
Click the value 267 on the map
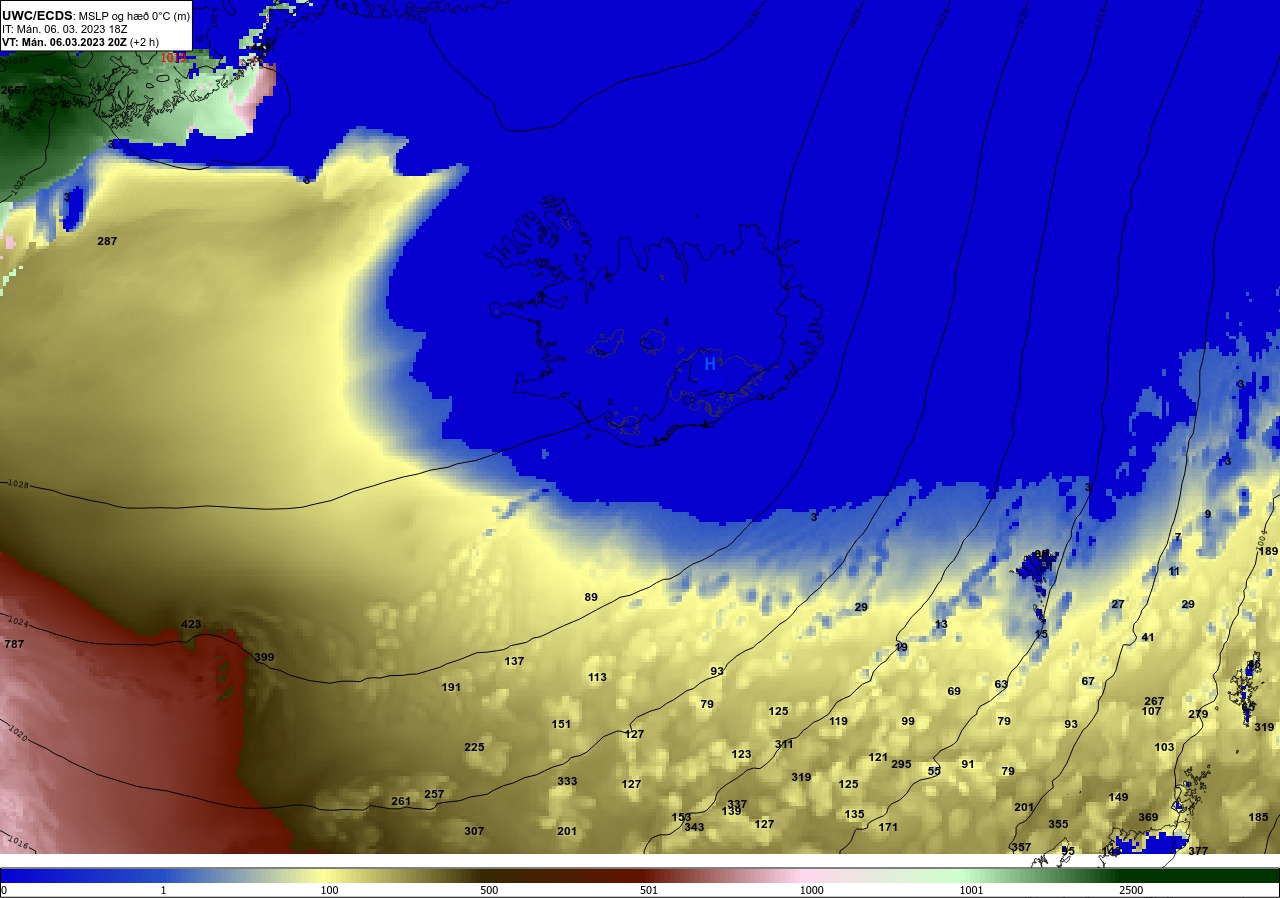tap(1154, 701)
